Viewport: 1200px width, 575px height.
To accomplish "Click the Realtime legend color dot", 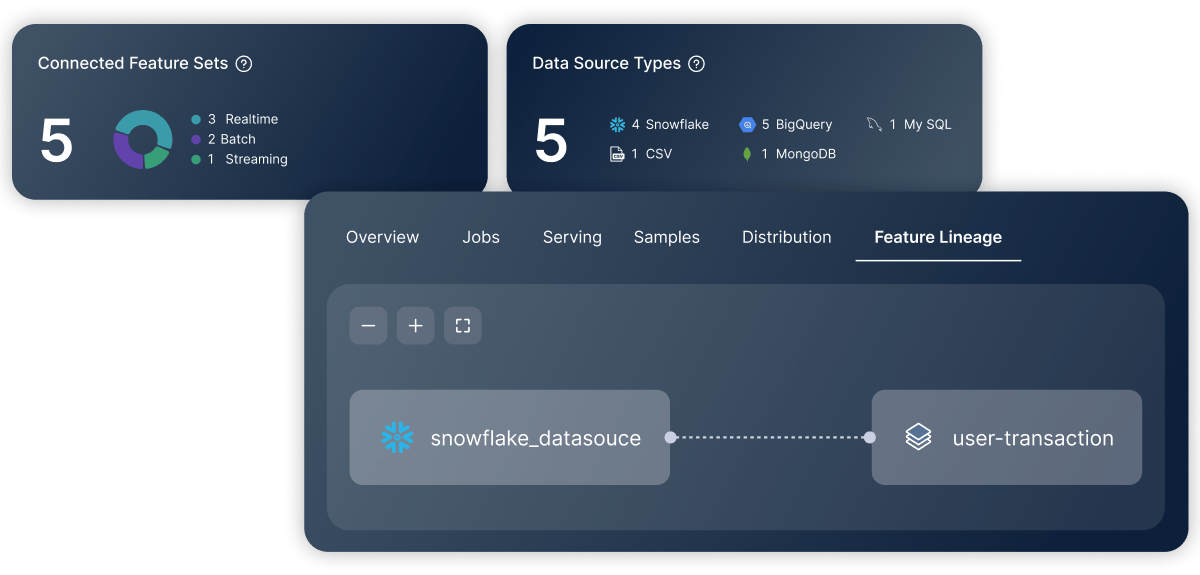I will click(196, 119).
